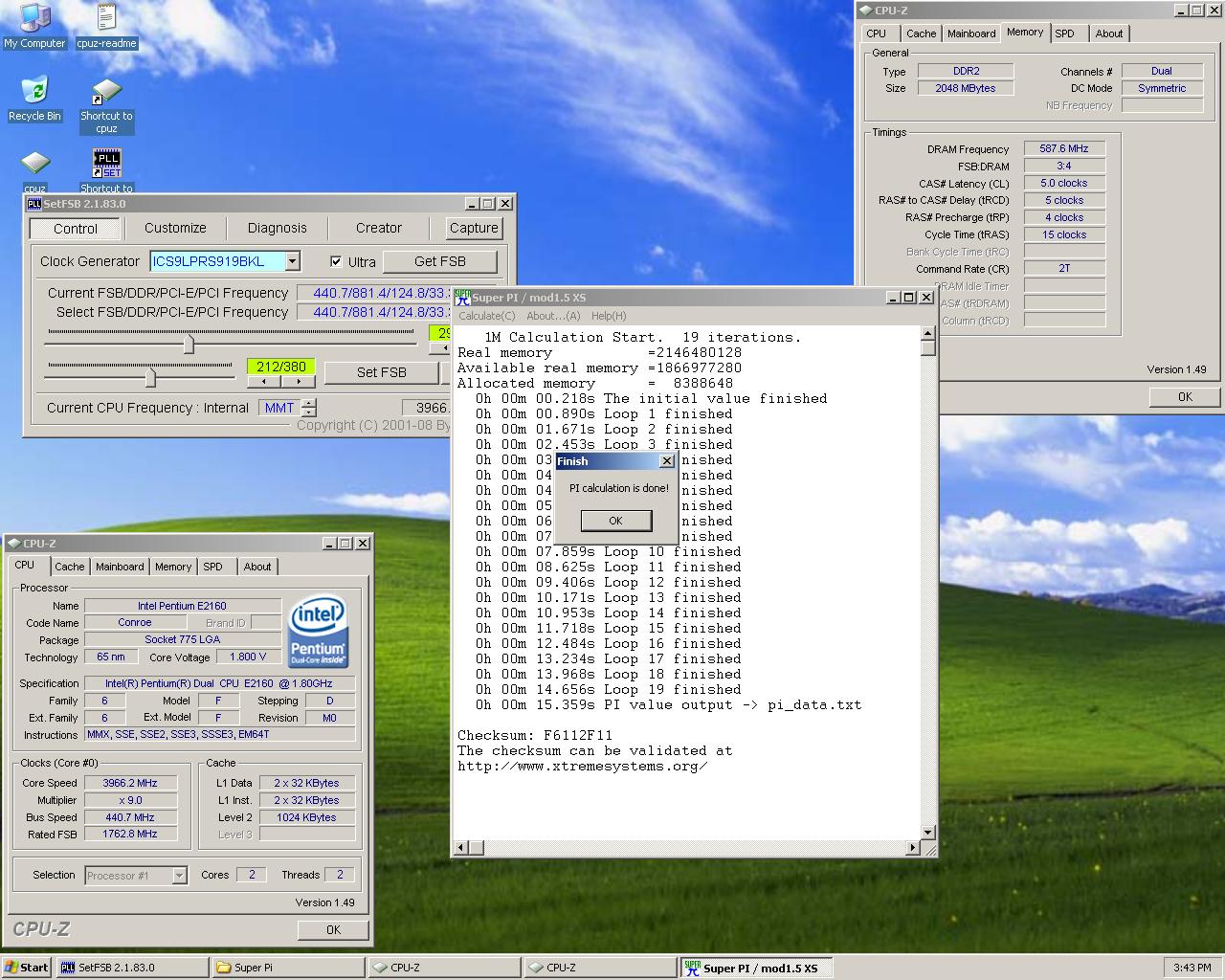Click the CAS# Latency 5.0 clocks value
Viewport: 1225px width, 980px height.
point(1064,183)
